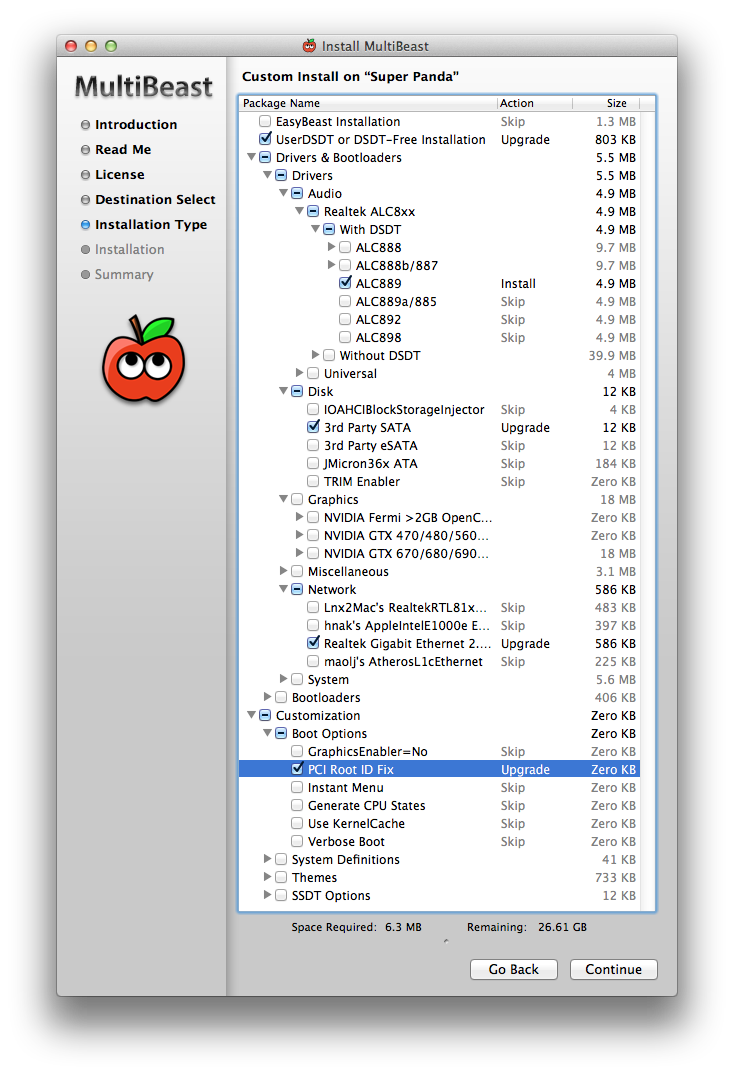Collapse the Realtek ALC8xx node
The width and height of the screenshot is (734, 1075).
pyautogui.click(x=299, y=211)
